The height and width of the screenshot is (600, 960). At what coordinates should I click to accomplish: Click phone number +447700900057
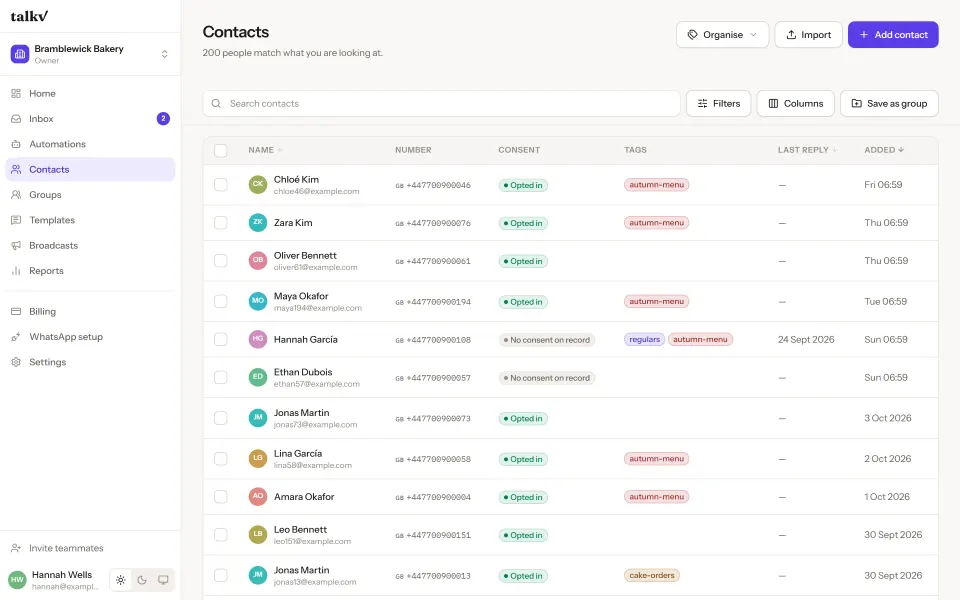(x=438, y=378)
